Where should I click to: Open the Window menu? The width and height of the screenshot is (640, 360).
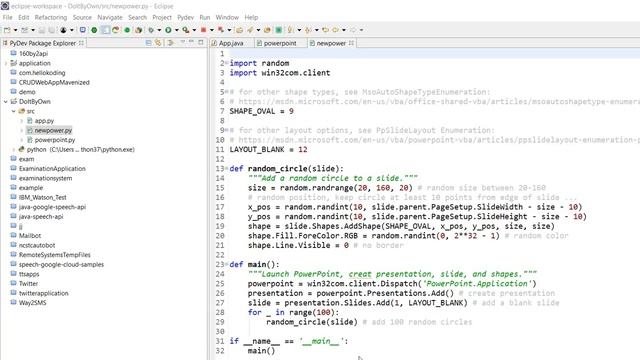(x=227, y=17)
